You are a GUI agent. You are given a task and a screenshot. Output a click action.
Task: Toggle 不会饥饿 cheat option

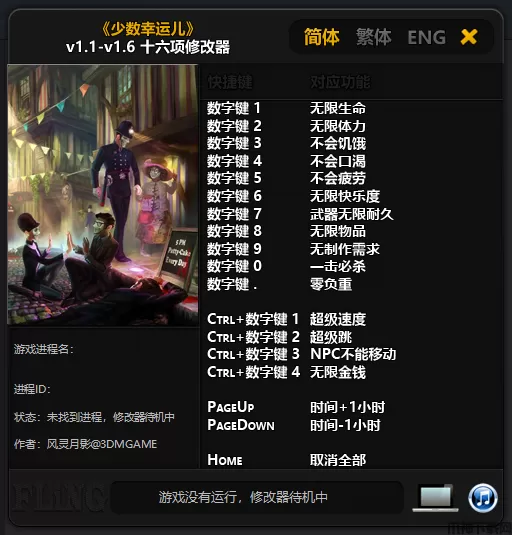338,143
